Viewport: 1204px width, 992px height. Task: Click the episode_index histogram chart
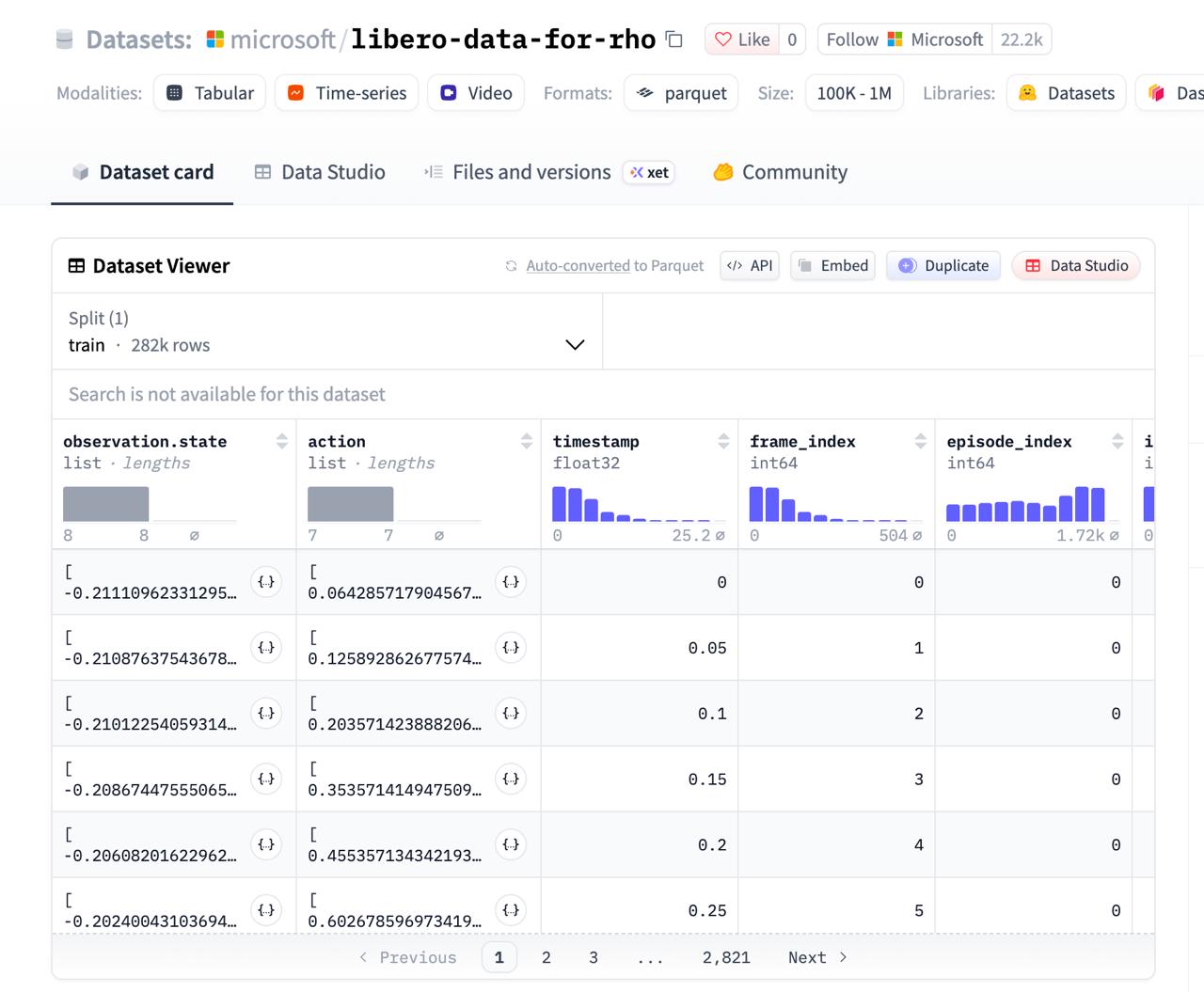coord(1033,504)
